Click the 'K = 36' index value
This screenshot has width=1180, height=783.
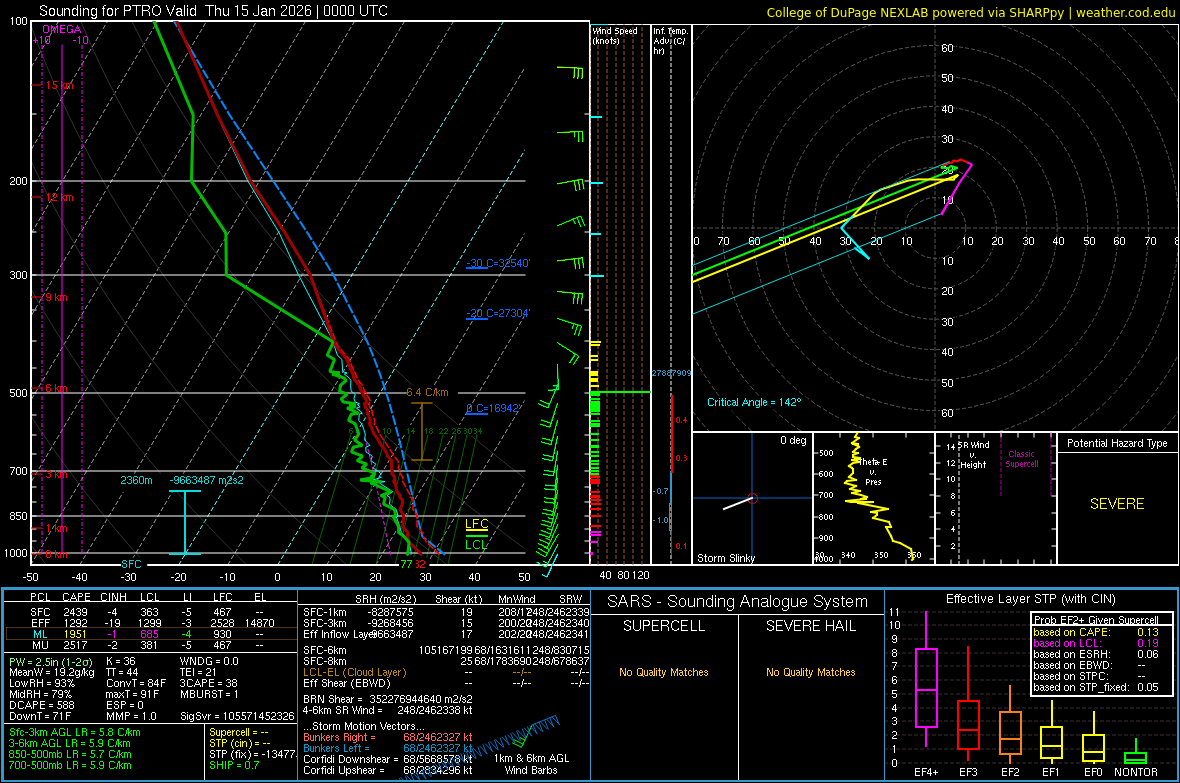click(x=121, y=662)
